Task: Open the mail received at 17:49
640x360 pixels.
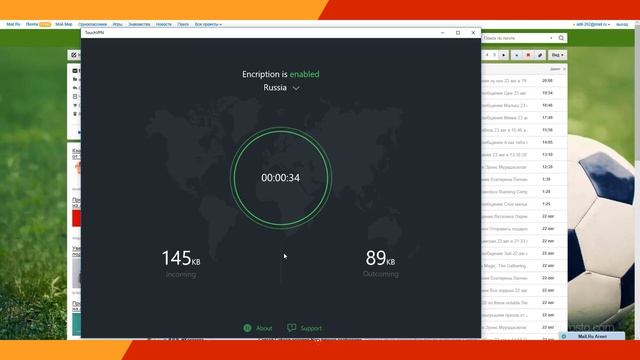Action: 524,118
